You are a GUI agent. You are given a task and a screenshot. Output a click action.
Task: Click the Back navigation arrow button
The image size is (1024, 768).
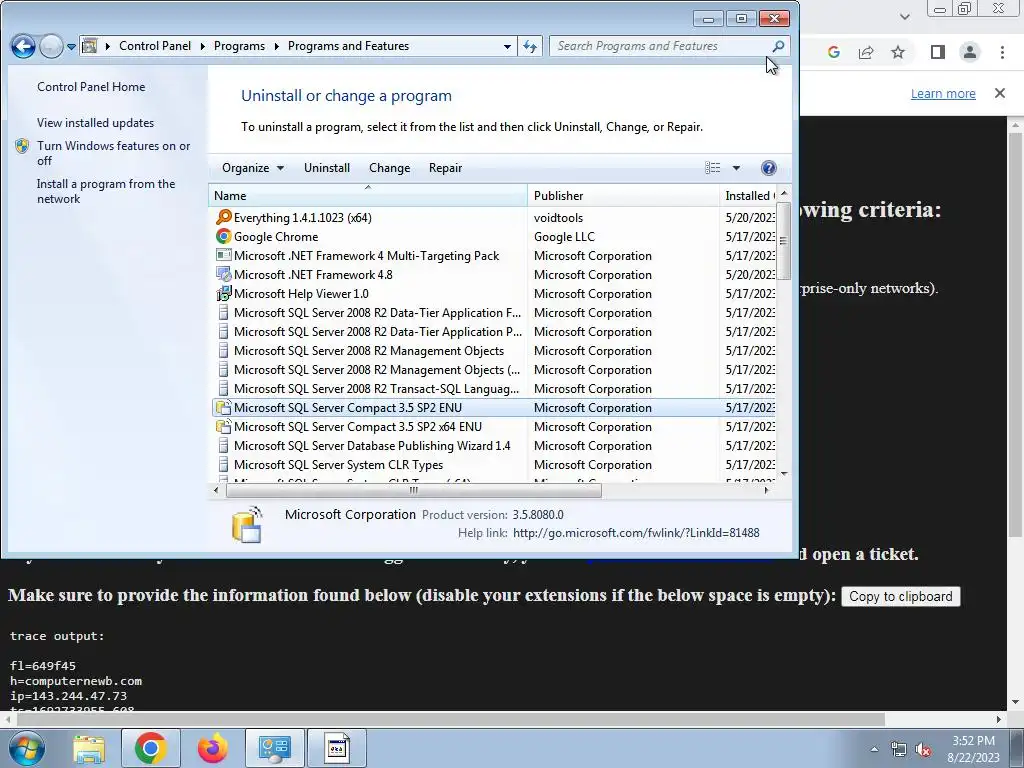(23, 46)
